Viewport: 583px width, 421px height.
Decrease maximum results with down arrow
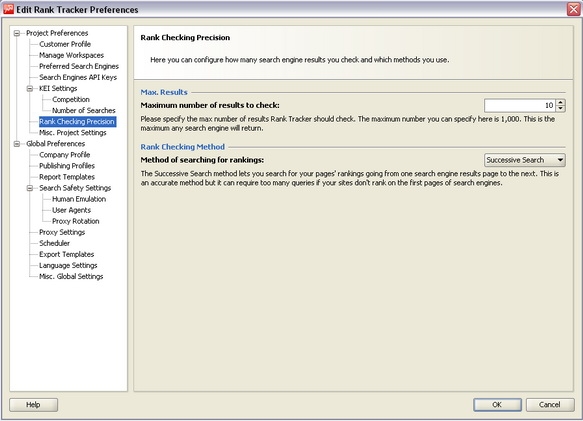point(561,109)
